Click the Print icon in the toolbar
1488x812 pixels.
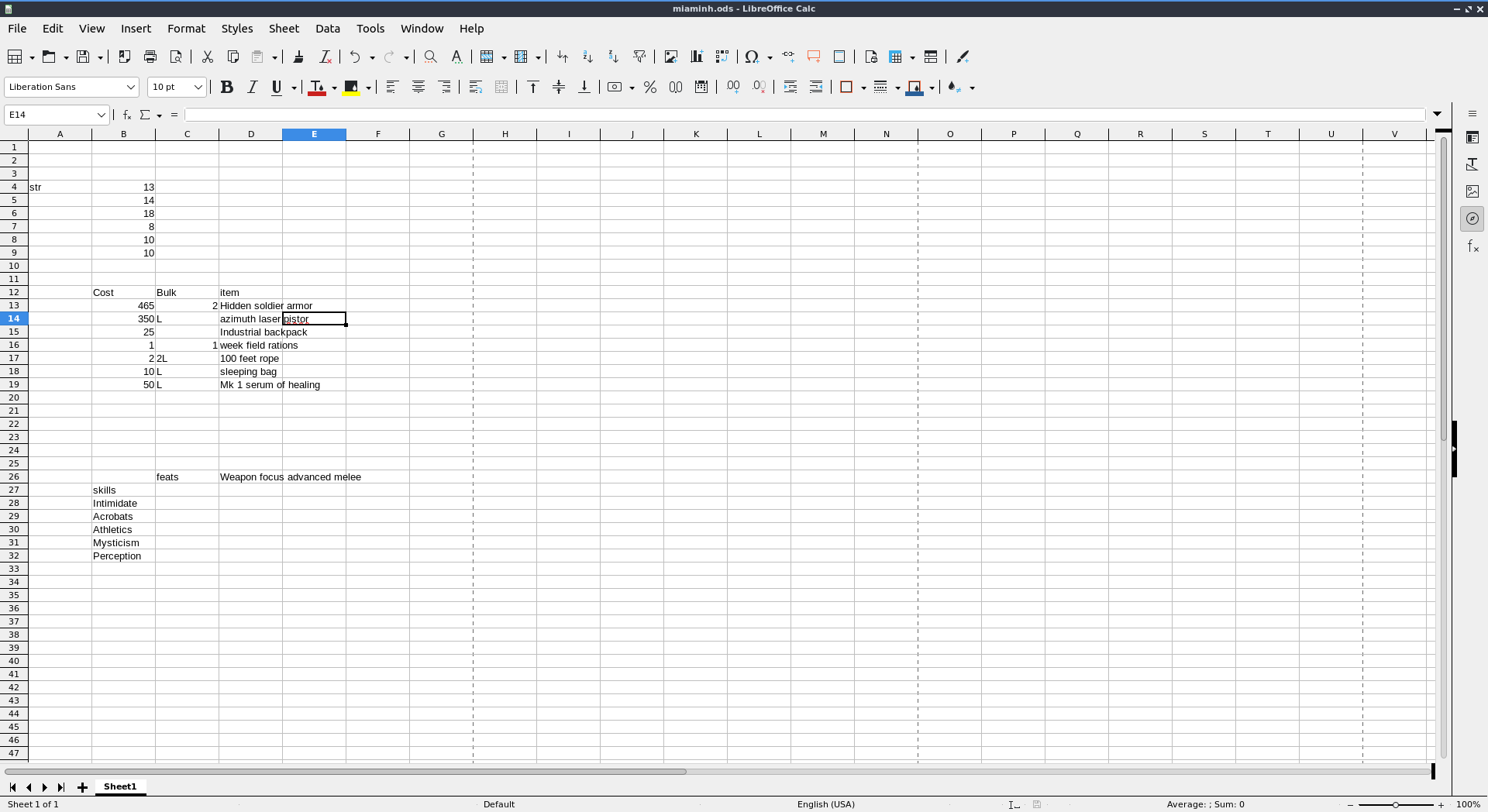point(150,57)
